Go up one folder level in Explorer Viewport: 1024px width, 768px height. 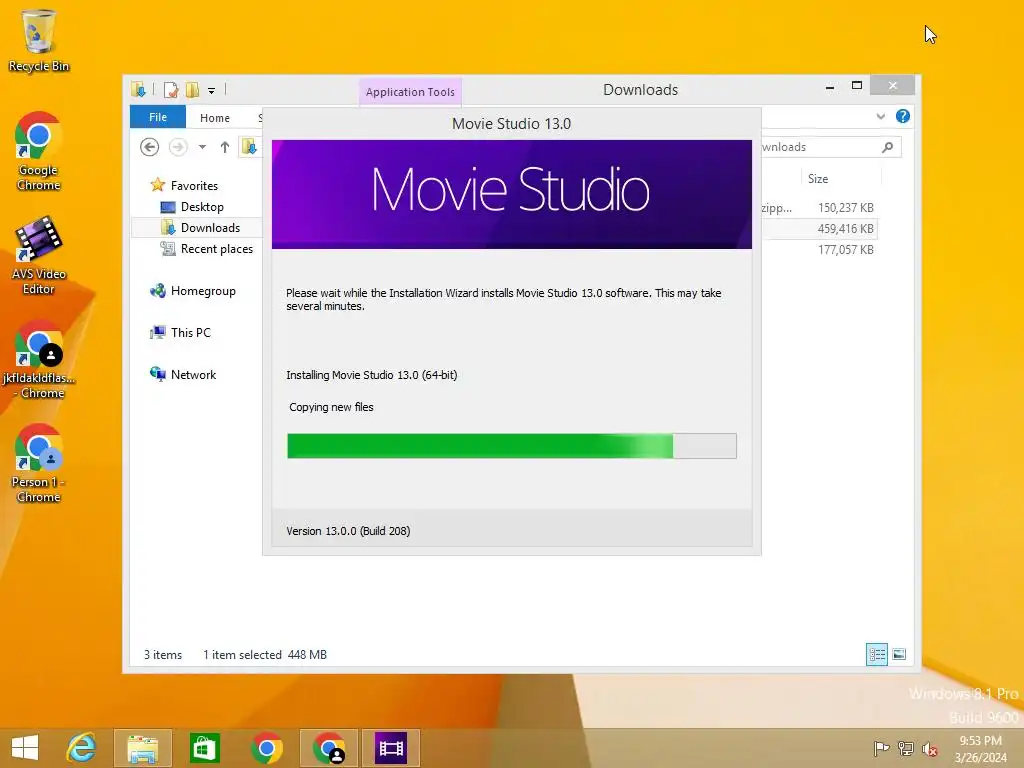click(225, 147)
